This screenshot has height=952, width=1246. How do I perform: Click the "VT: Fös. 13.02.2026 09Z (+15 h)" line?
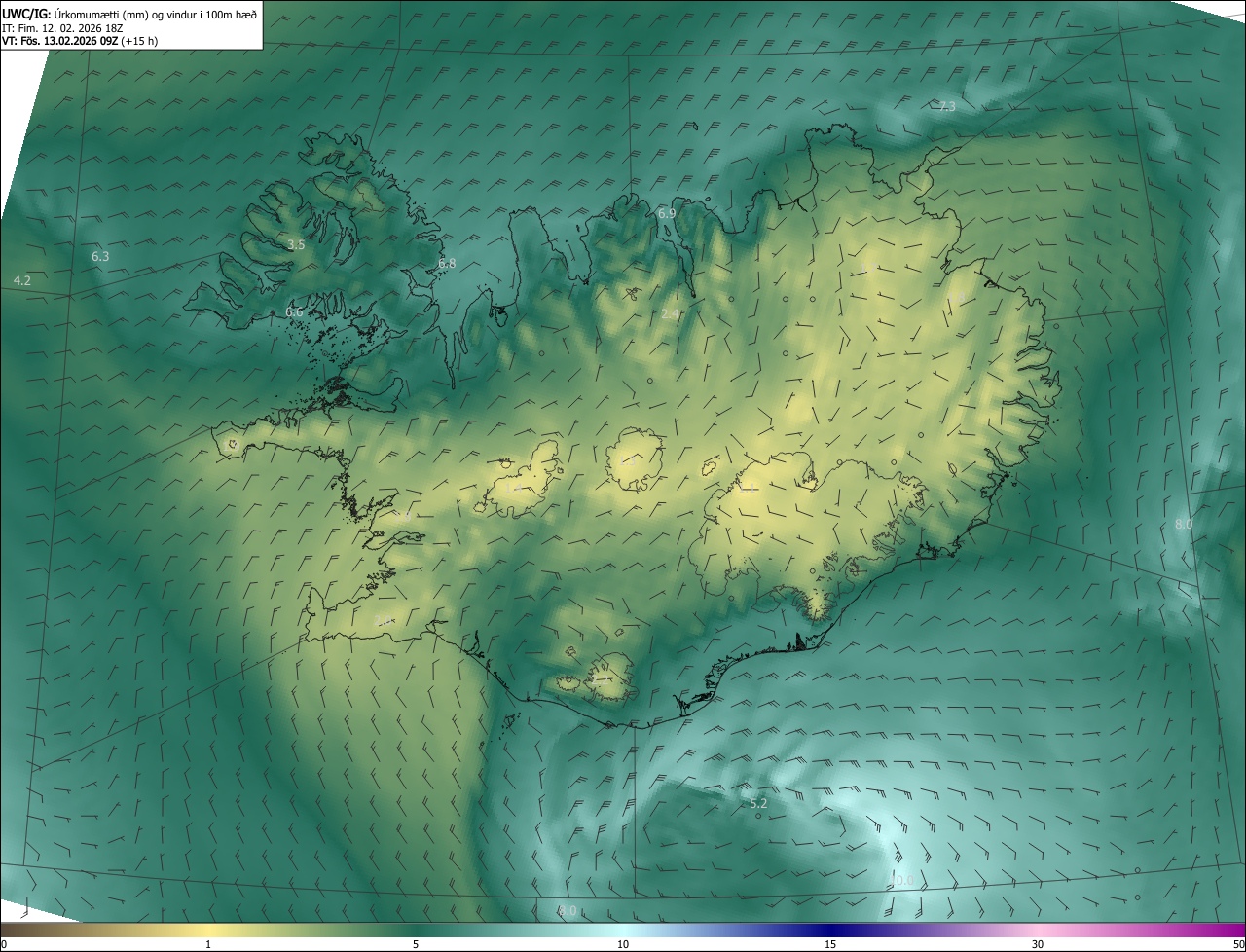[80, 41]
